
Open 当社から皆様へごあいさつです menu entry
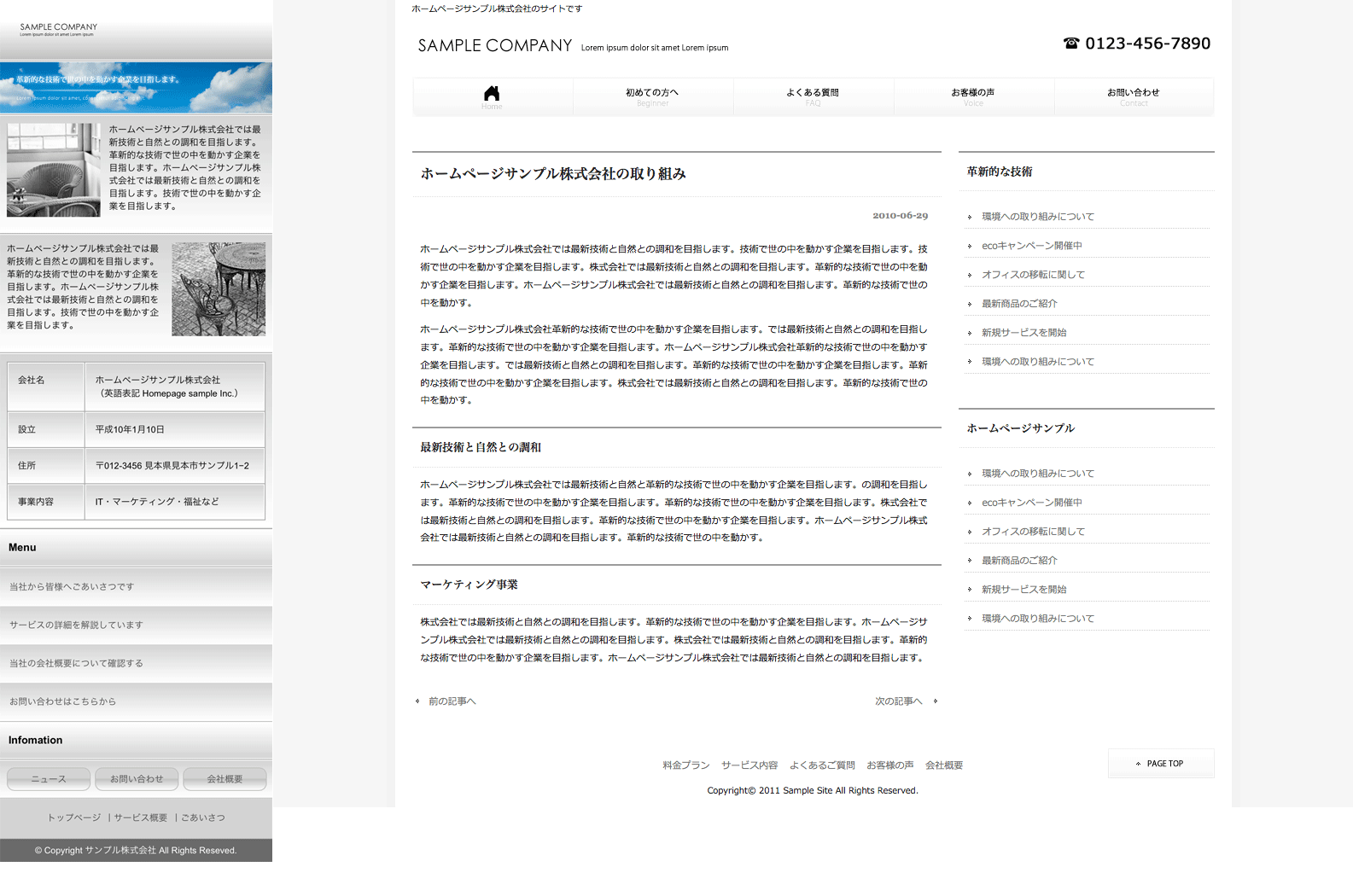(x=72, y=587)
